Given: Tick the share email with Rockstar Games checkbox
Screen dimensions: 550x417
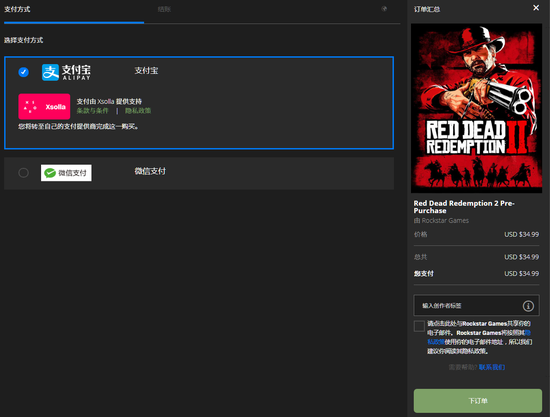Looking at the screenshot, I should coord(419,326).
